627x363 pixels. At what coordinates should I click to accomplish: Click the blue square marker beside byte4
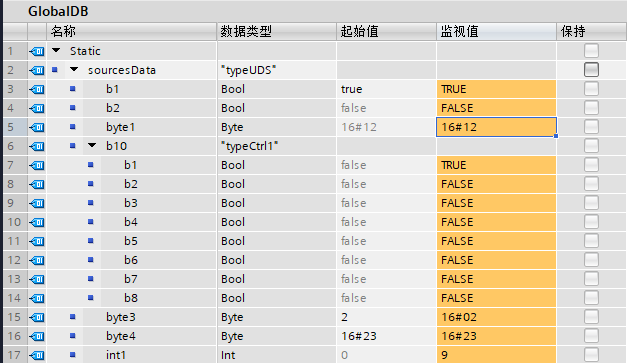(72, 336)
